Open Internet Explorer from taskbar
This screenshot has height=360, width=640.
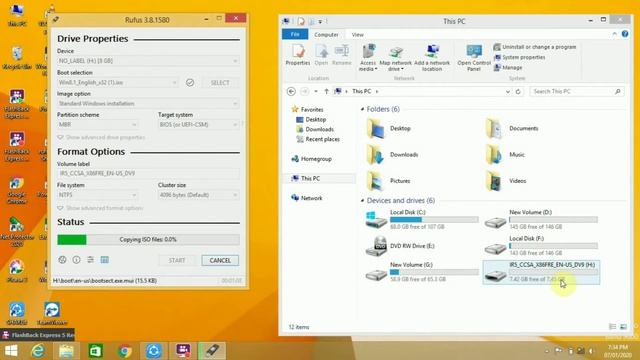[x=38, y=351]
